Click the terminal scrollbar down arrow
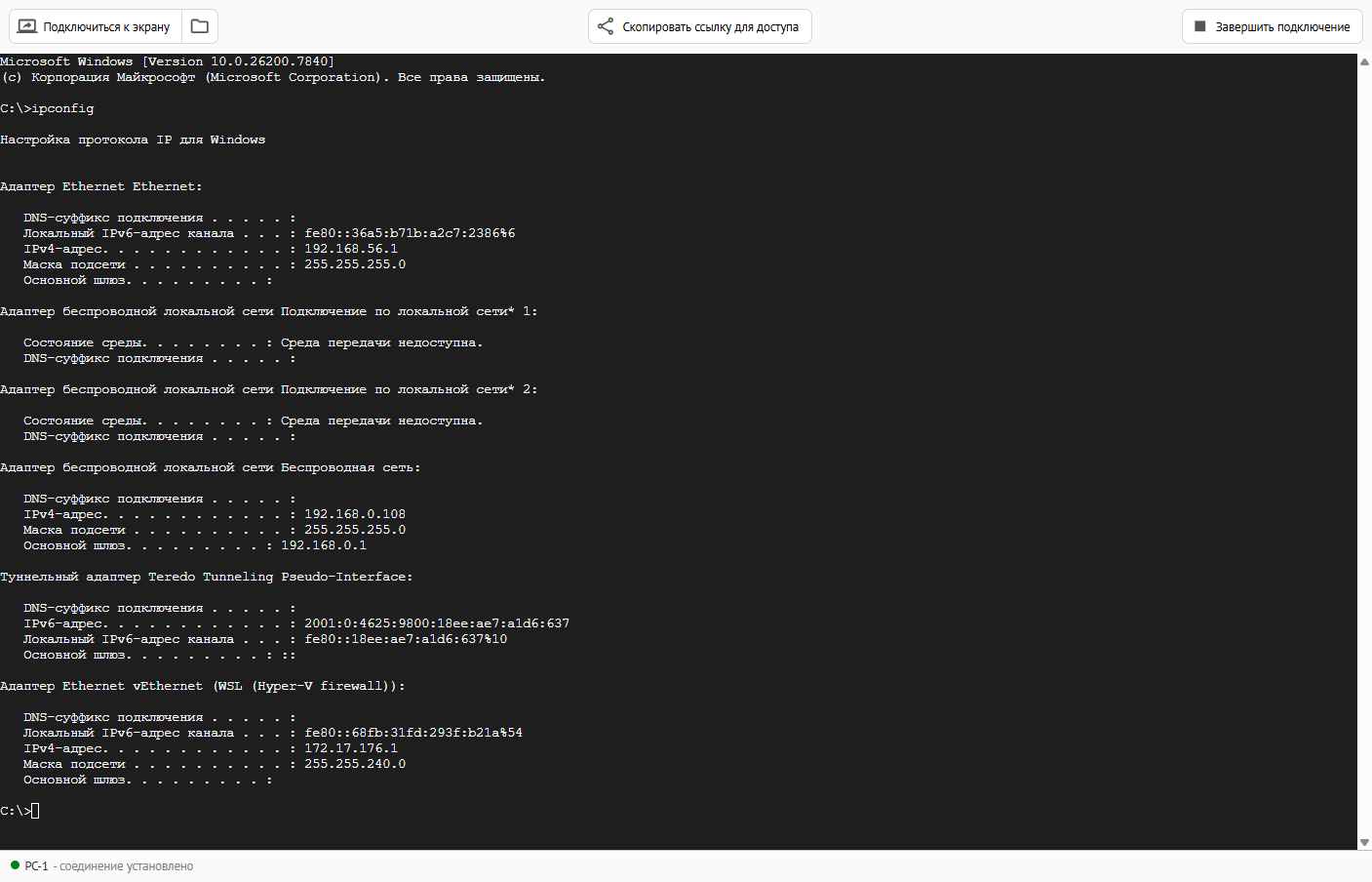 tap(1364, 842)
